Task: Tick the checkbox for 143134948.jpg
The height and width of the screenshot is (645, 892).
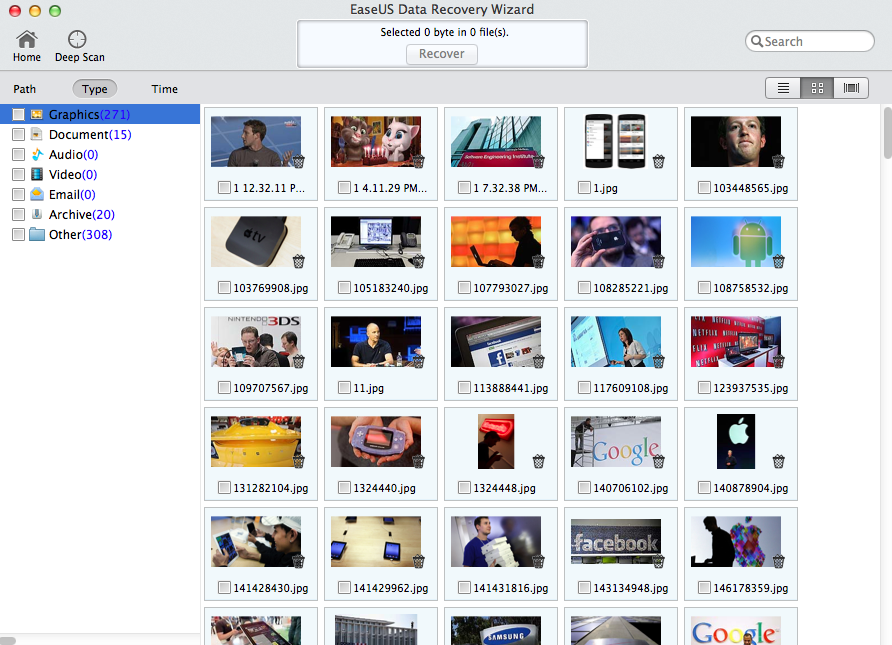Action: (584, 588)
